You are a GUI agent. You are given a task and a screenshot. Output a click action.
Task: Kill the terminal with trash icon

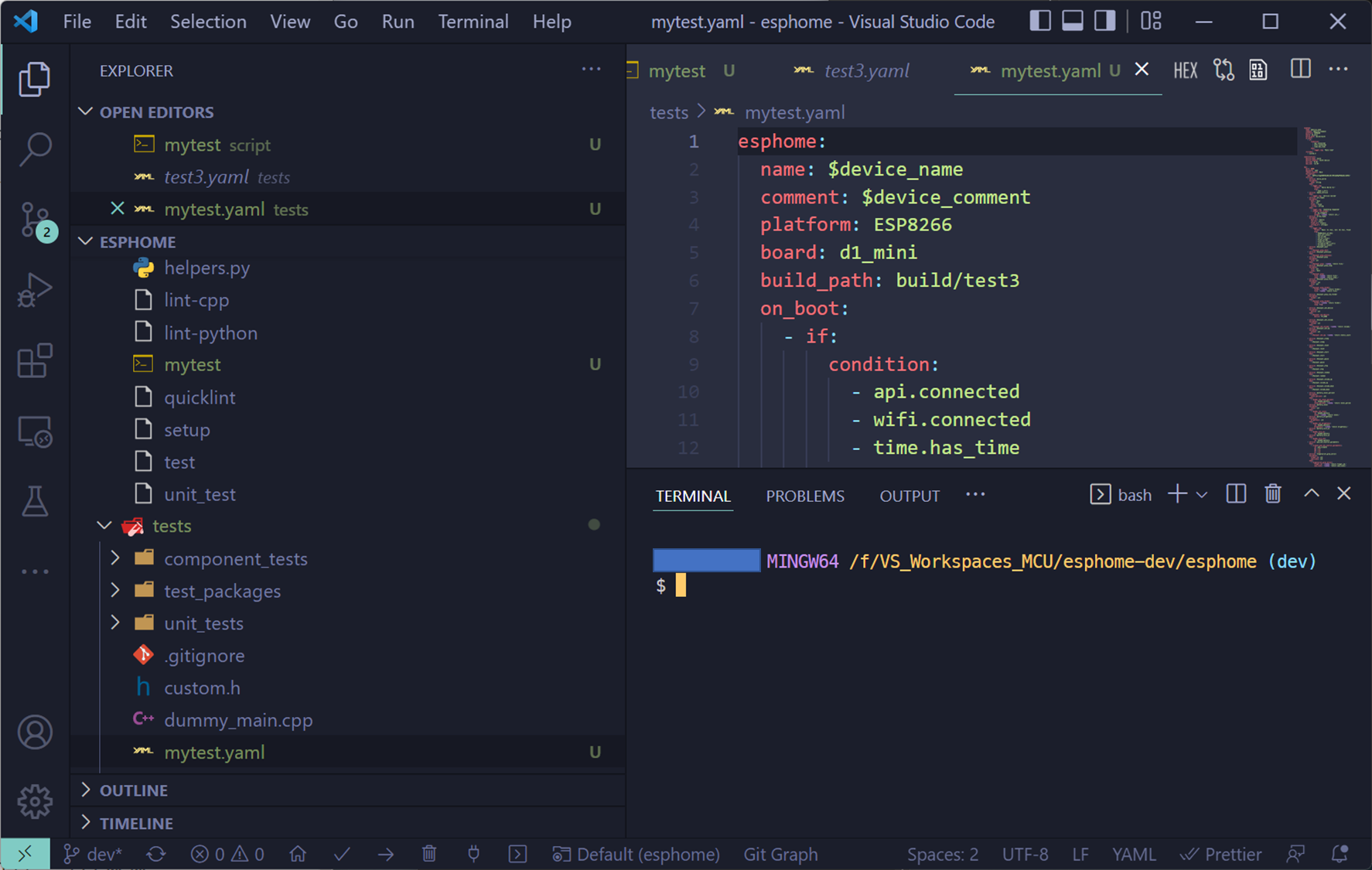click(1273, 494)
